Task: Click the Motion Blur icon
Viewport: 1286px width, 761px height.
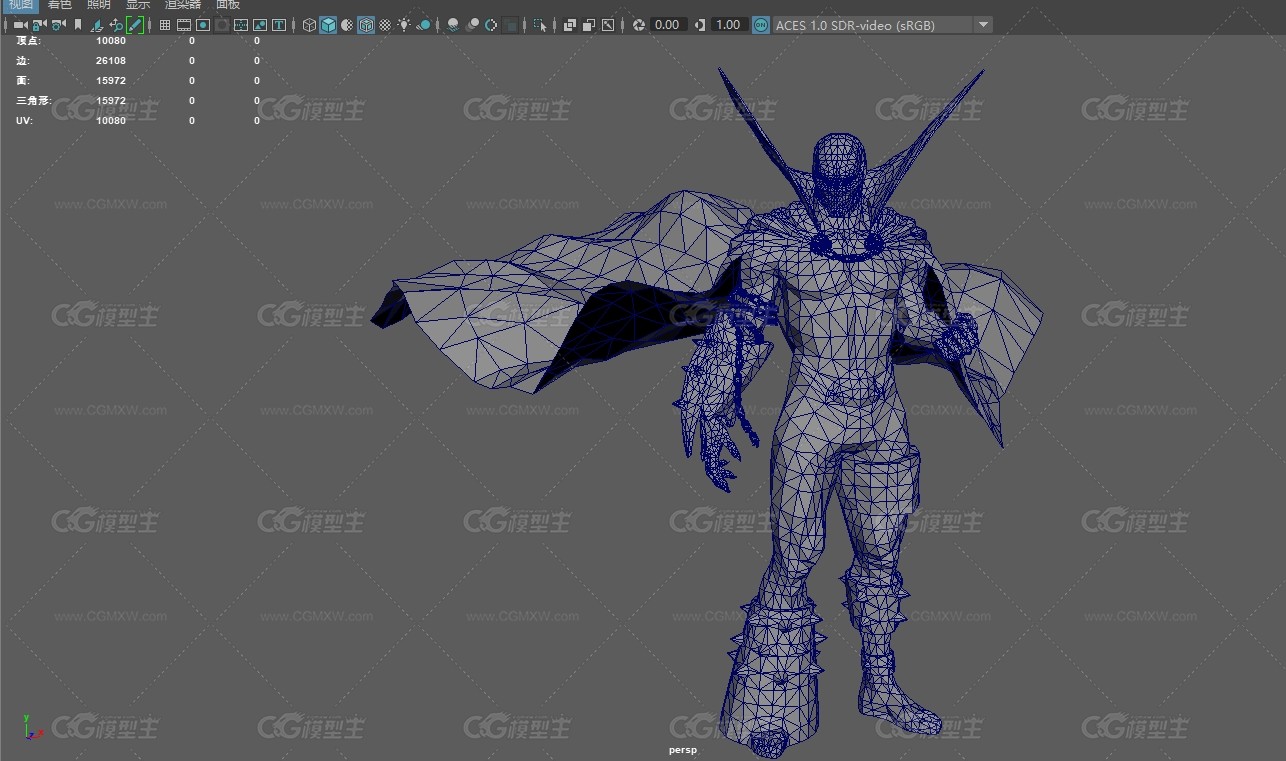Action: (x=472, y=25)
